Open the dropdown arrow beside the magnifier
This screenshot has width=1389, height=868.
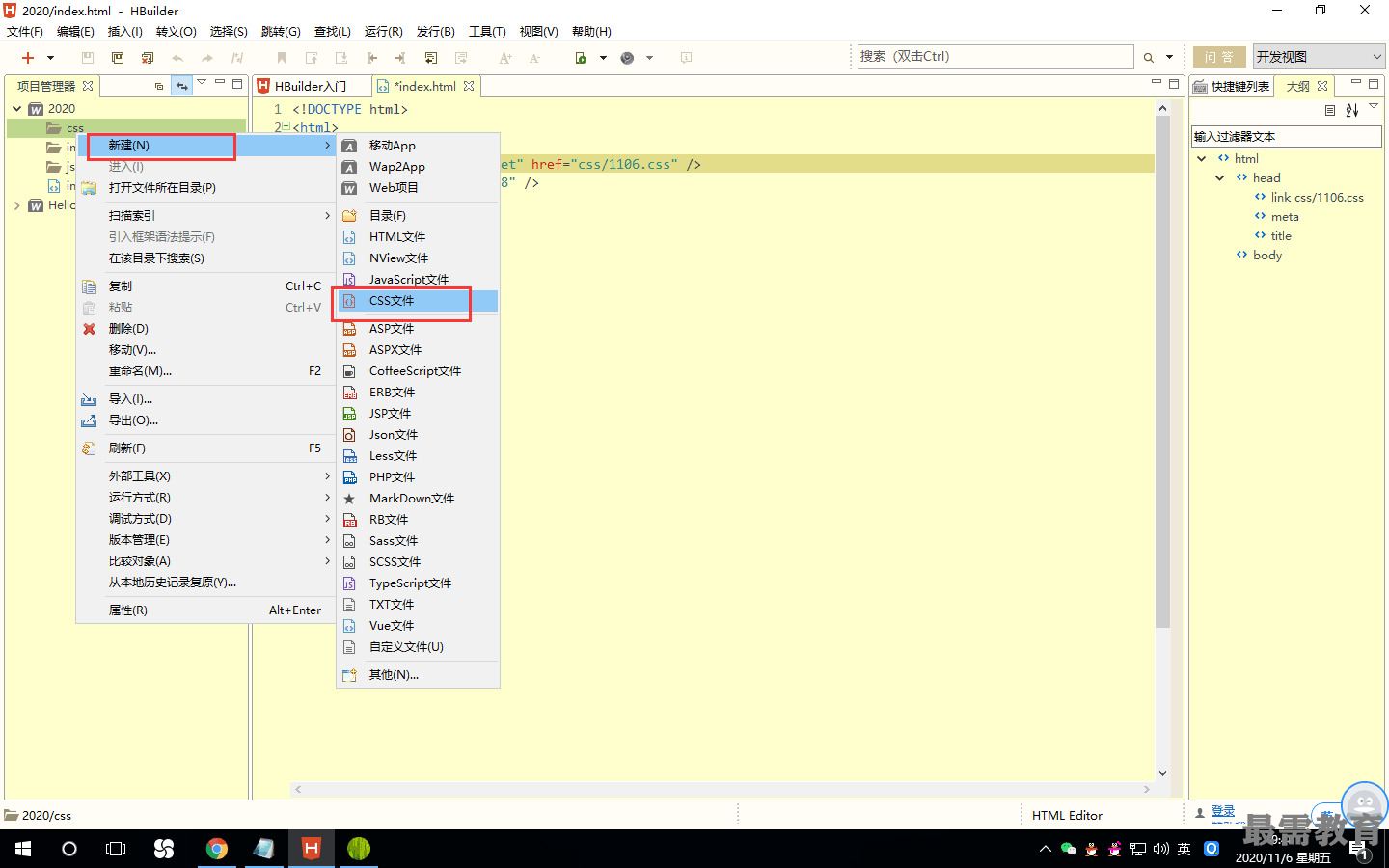click(x=1169, y=58)
